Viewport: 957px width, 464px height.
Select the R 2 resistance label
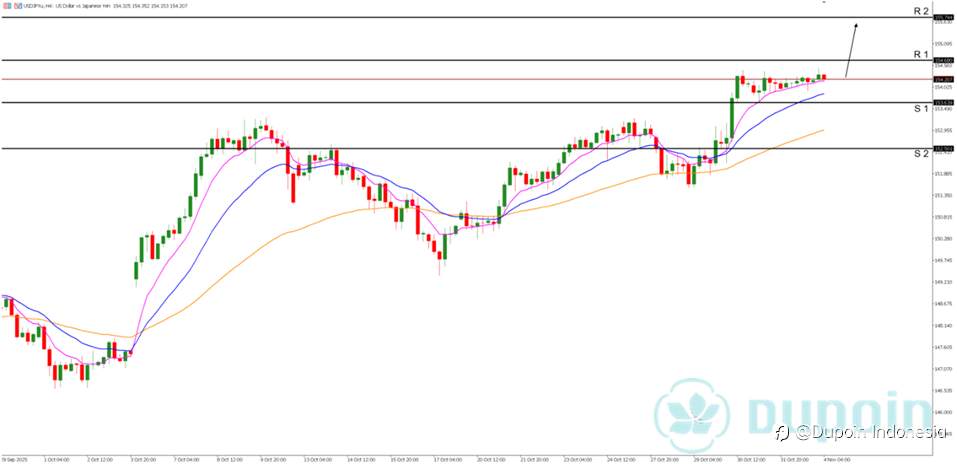[921, 11]
